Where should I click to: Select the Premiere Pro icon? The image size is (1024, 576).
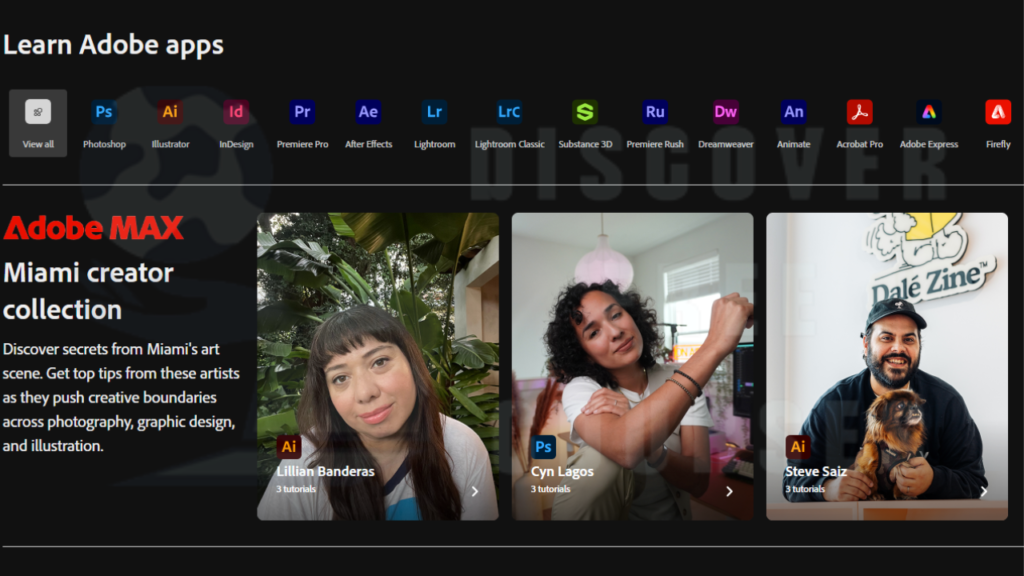[302, 112]
